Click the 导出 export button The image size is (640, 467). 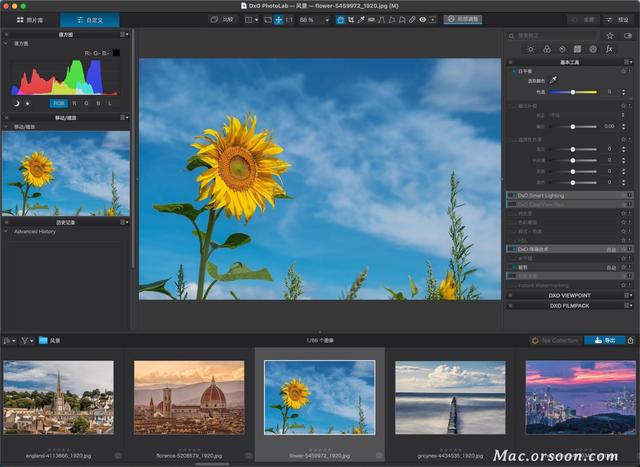606,340
